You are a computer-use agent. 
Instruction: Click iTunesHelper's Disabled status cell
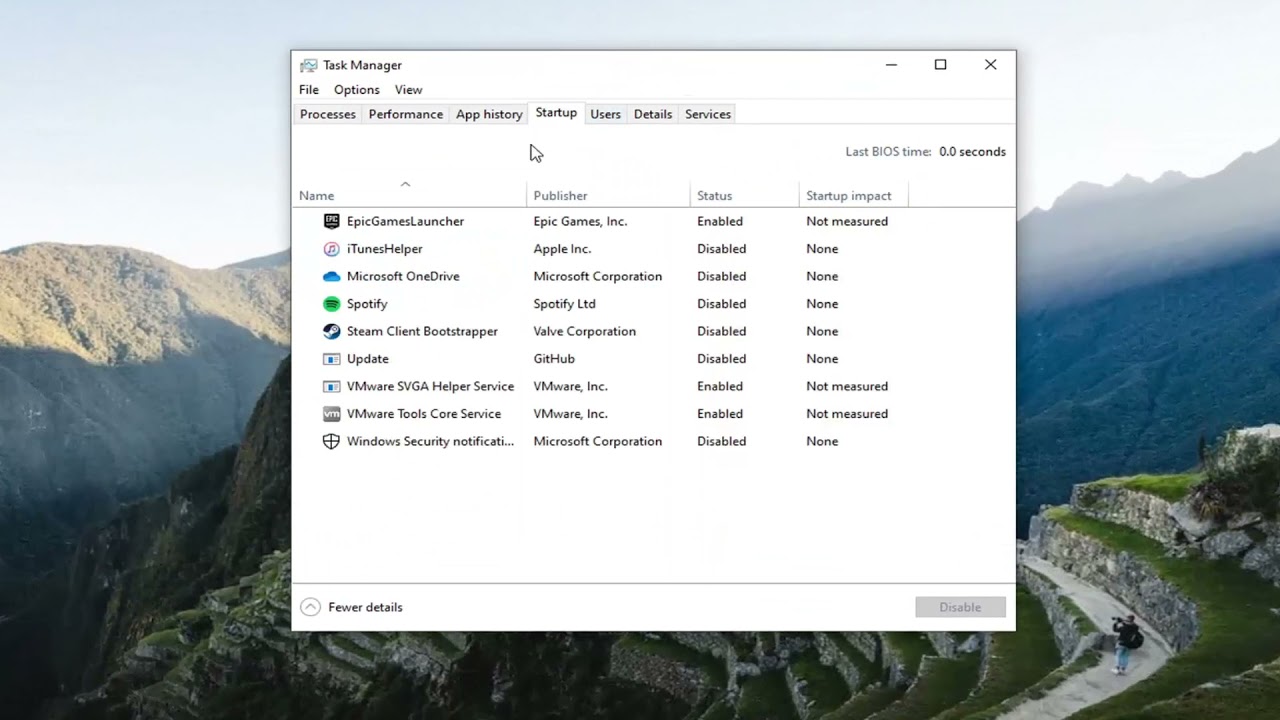click(x=721, y=249)
